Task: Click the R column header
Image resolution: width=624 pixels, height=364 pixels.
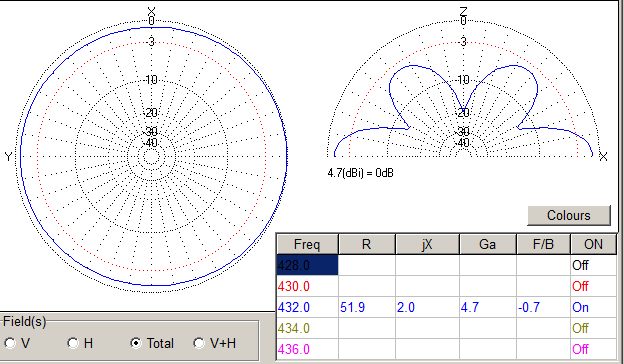Action: pos(367,244)
